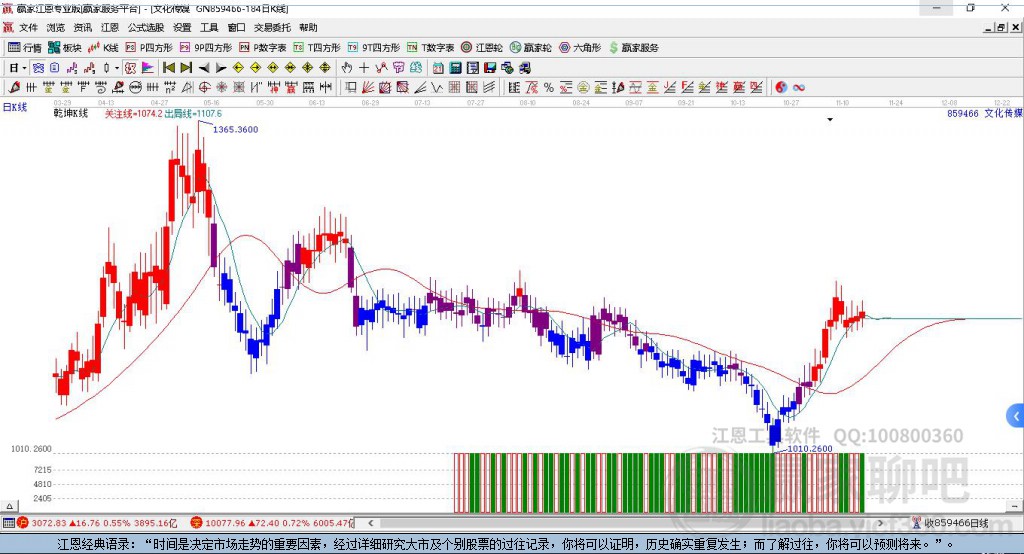1024x554 pixels.
Task: Click the 1010.2600 low price label on chart
Action: (810, 449)
